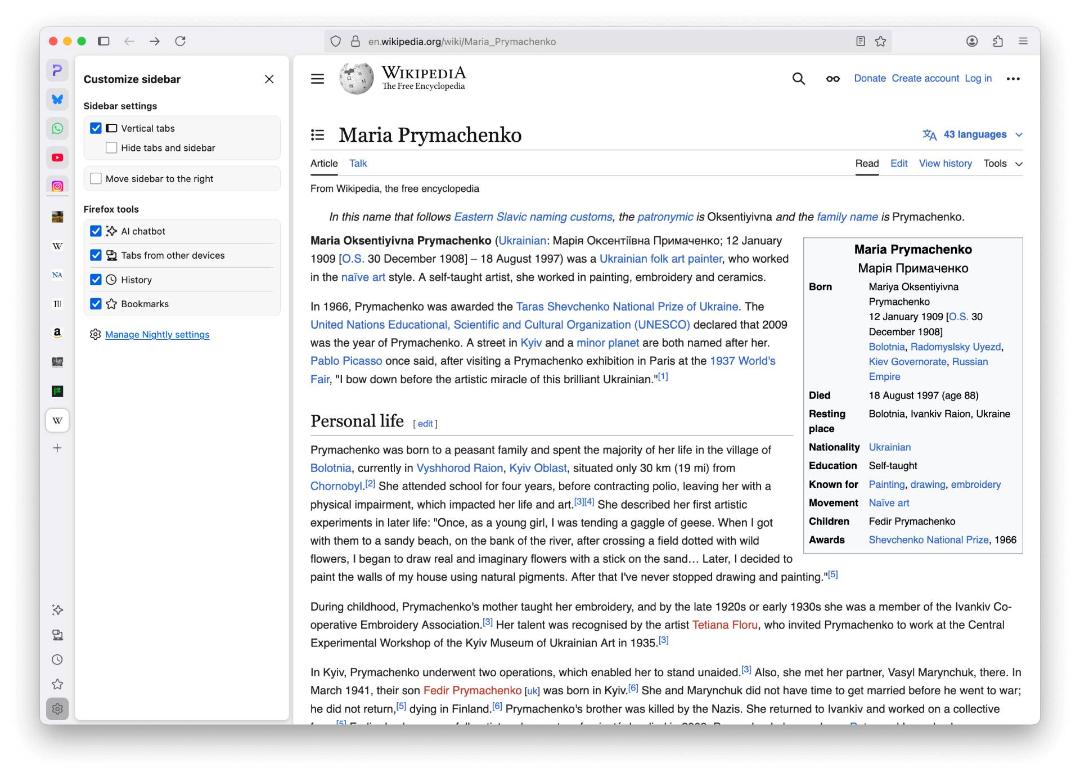Open the appearance glasses icon on Wikipedia
The height and width of the screenshot is (777, 1080).
point(833,79)
